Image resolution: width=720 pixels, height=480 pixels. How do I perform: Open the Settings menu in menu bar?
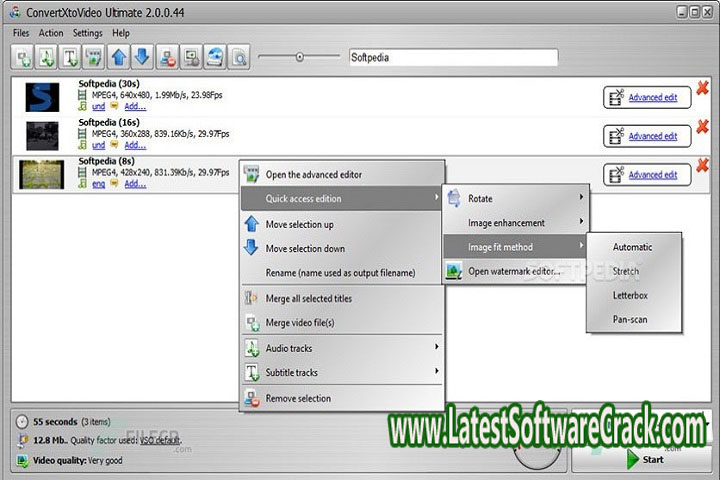(87, 33)
